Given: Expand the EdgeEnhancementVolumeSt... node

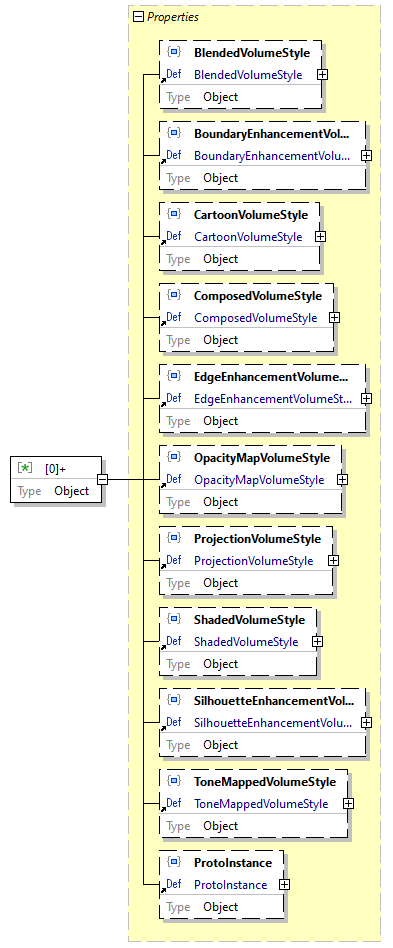Looking at the screenshot, I should 366,398.
